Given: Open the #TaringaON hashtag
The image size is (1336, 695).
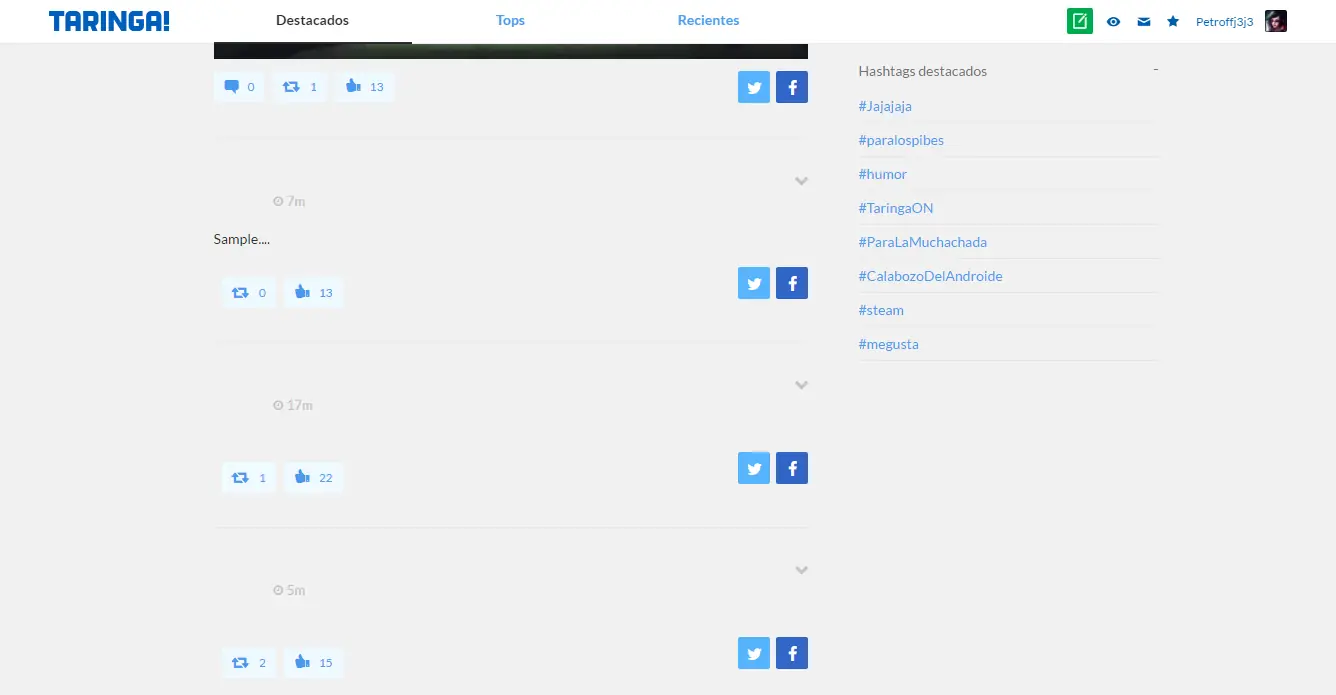Looking at the screenshot, I should tap(896, 208).
